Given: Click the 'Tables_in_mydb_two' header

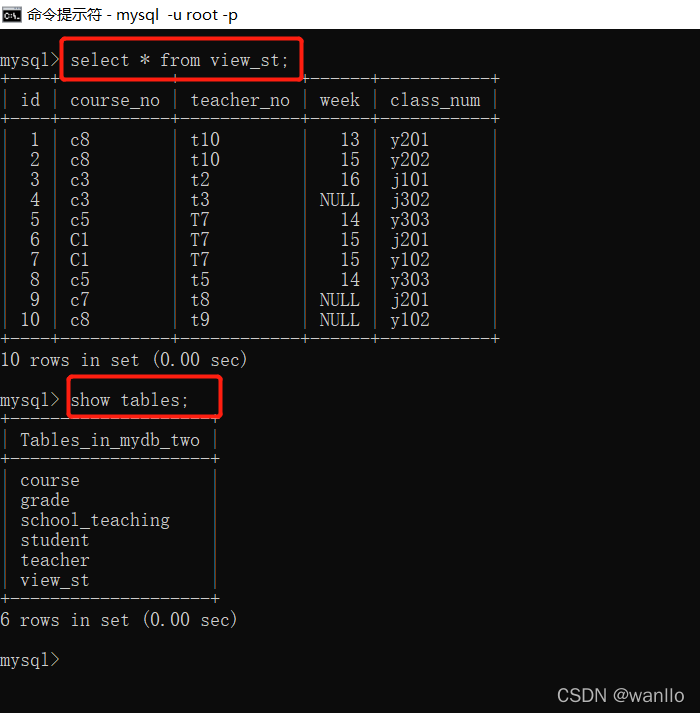Looking at the screenshot, I should click(110, 440).
